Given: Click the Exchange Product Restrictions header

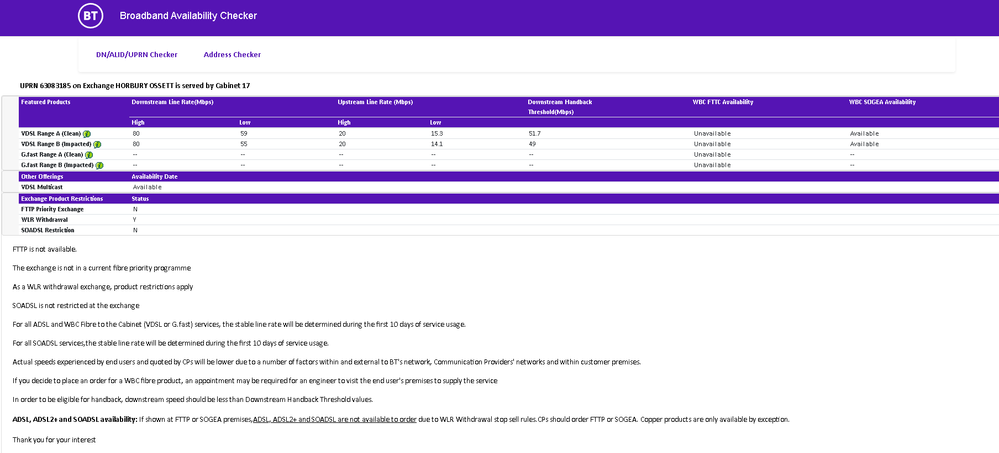Looking at the screenshot, I should [62, 199].
